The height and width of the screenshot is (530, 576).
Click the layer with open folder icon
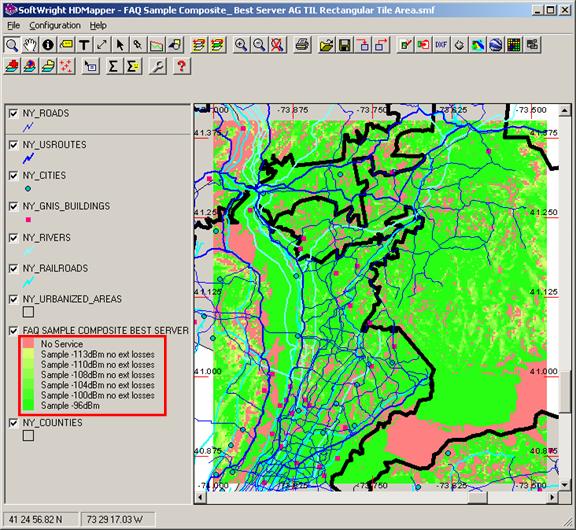tap(48, 66)
